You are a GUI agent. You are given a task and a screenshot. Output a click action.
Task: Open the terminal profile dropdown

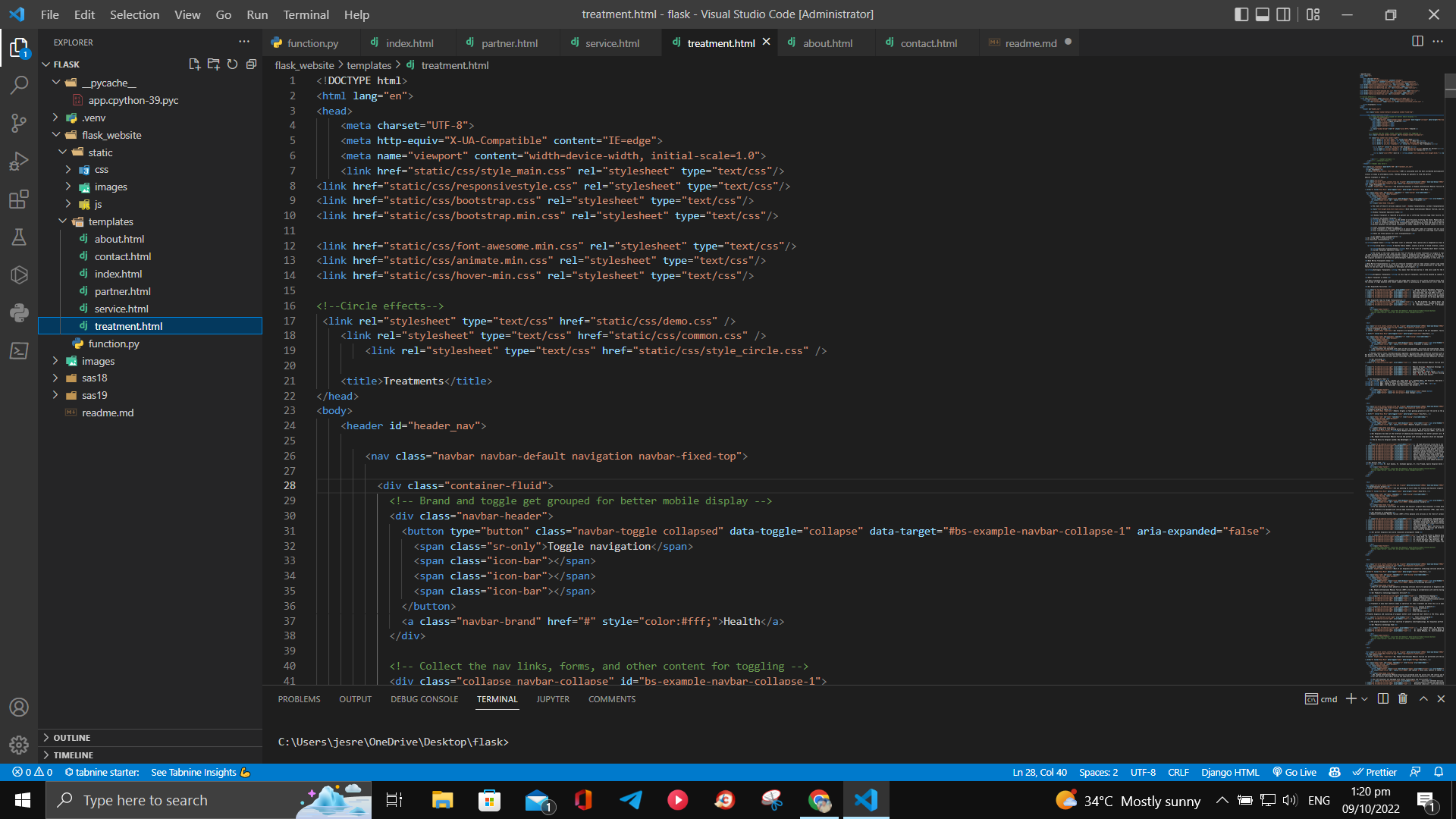1365,698
